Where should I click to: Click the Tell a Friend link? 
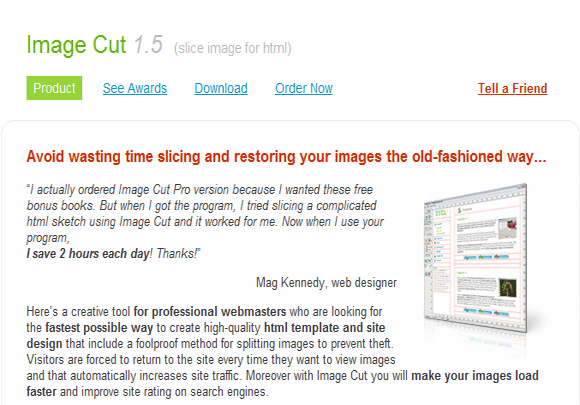512,88
